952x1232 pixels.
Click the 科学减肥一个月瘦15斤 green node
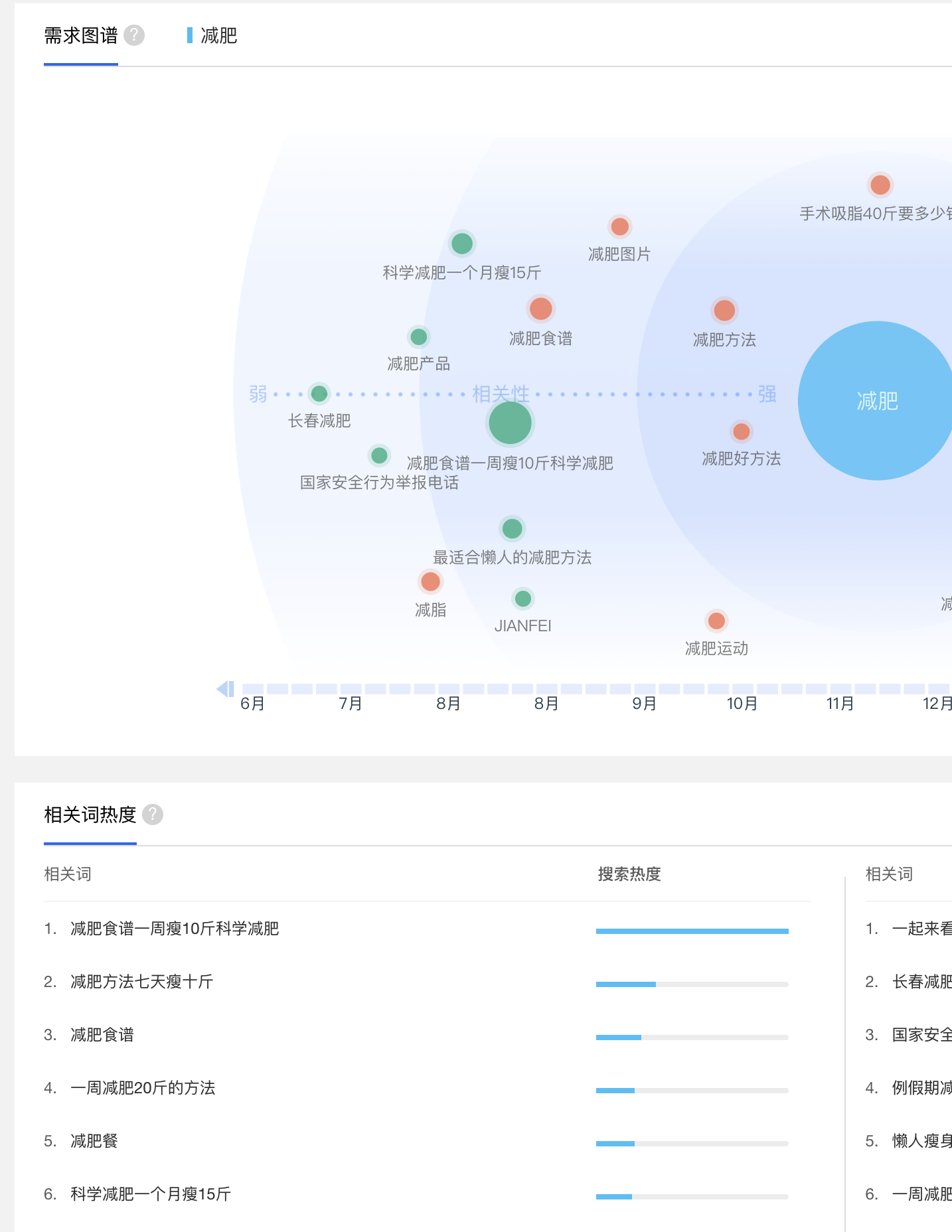(462, 244)
